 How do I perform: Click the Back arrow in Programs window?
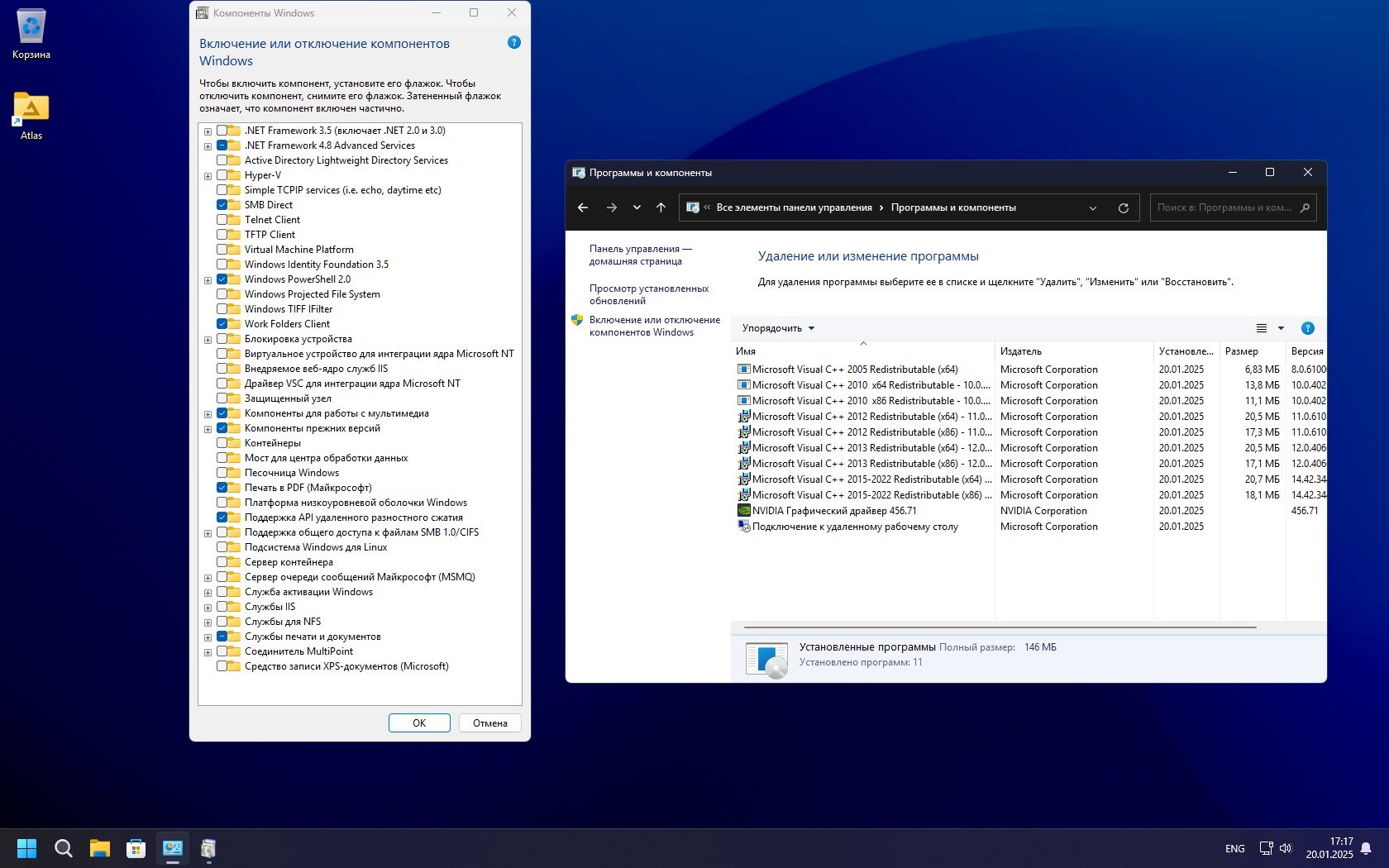click(583, 207)
